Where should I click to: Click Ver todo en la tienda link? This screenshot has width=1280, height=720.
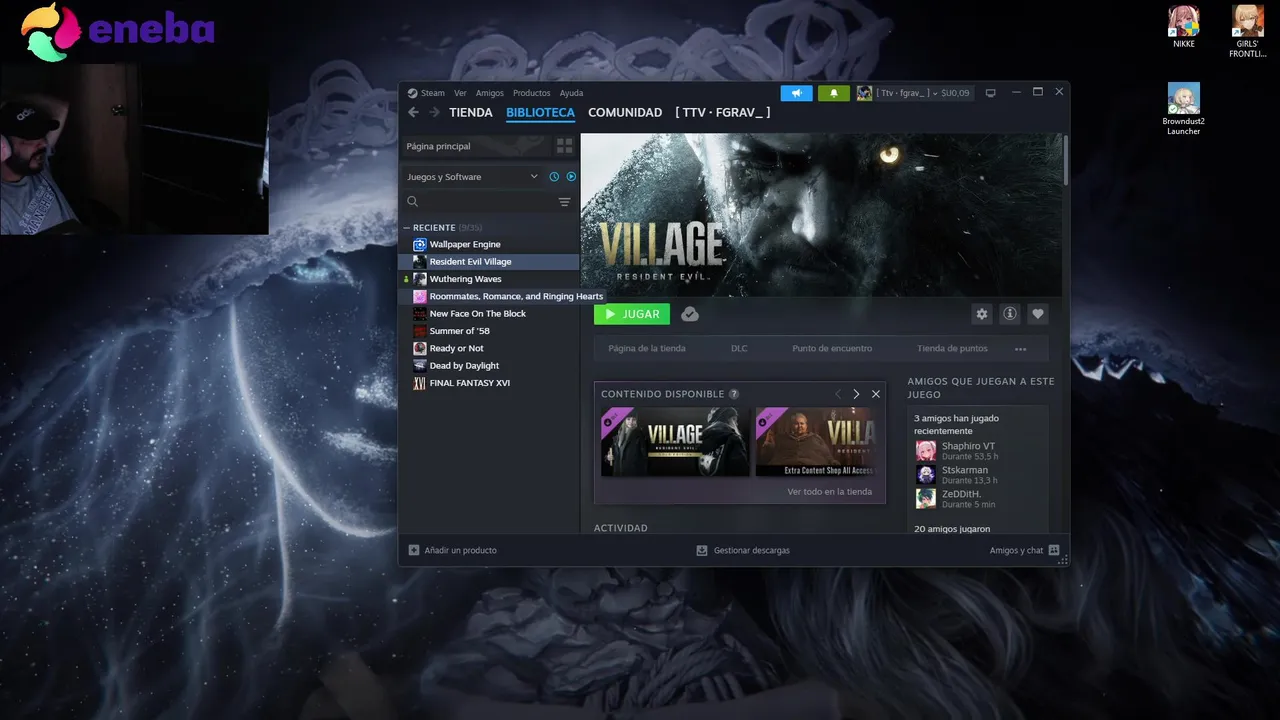point(829,492)
